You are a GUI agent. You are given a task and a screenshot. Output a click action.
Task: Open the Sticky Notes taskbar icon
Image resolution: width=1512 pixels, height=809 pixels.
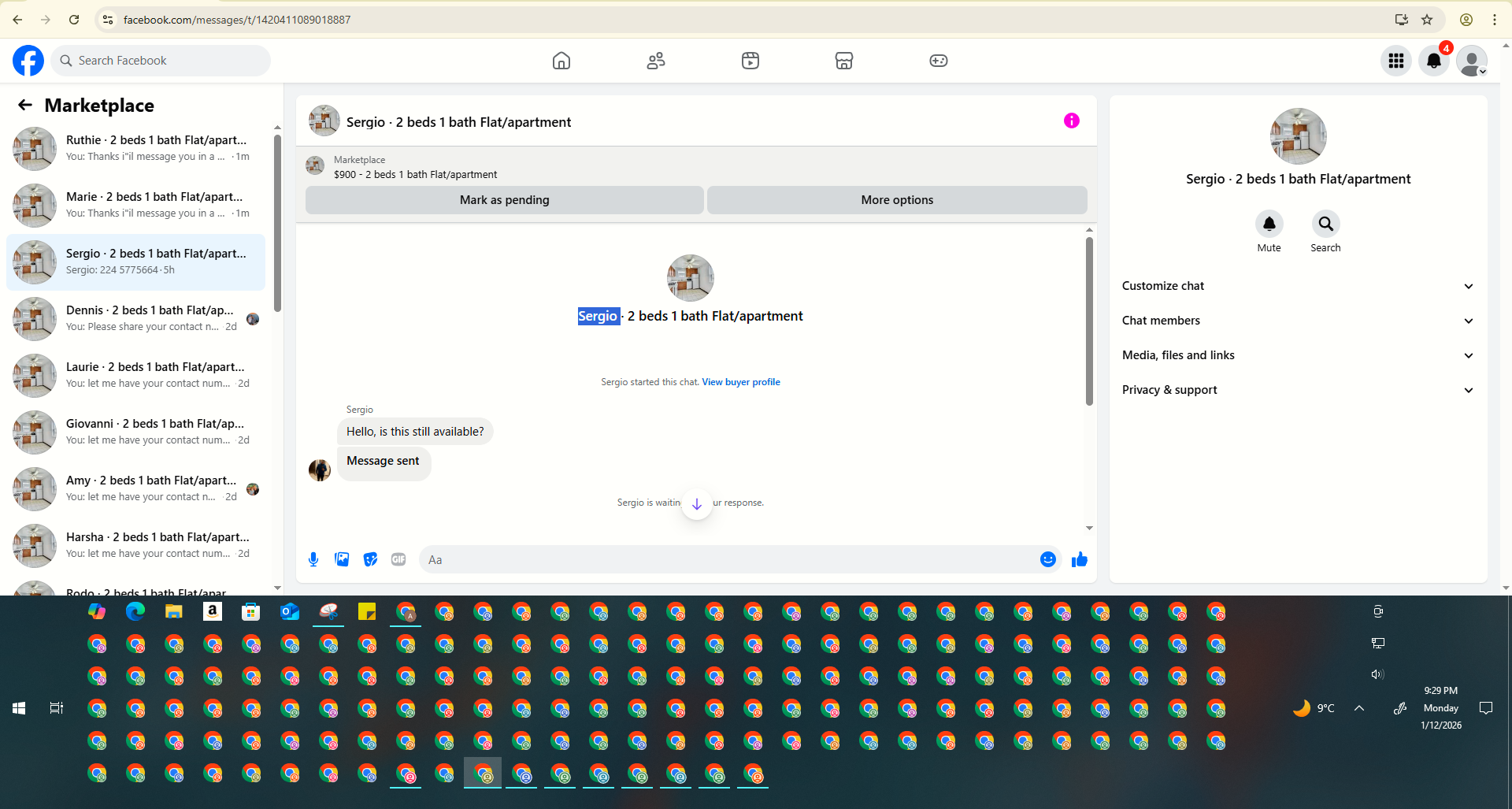[367, 611]
